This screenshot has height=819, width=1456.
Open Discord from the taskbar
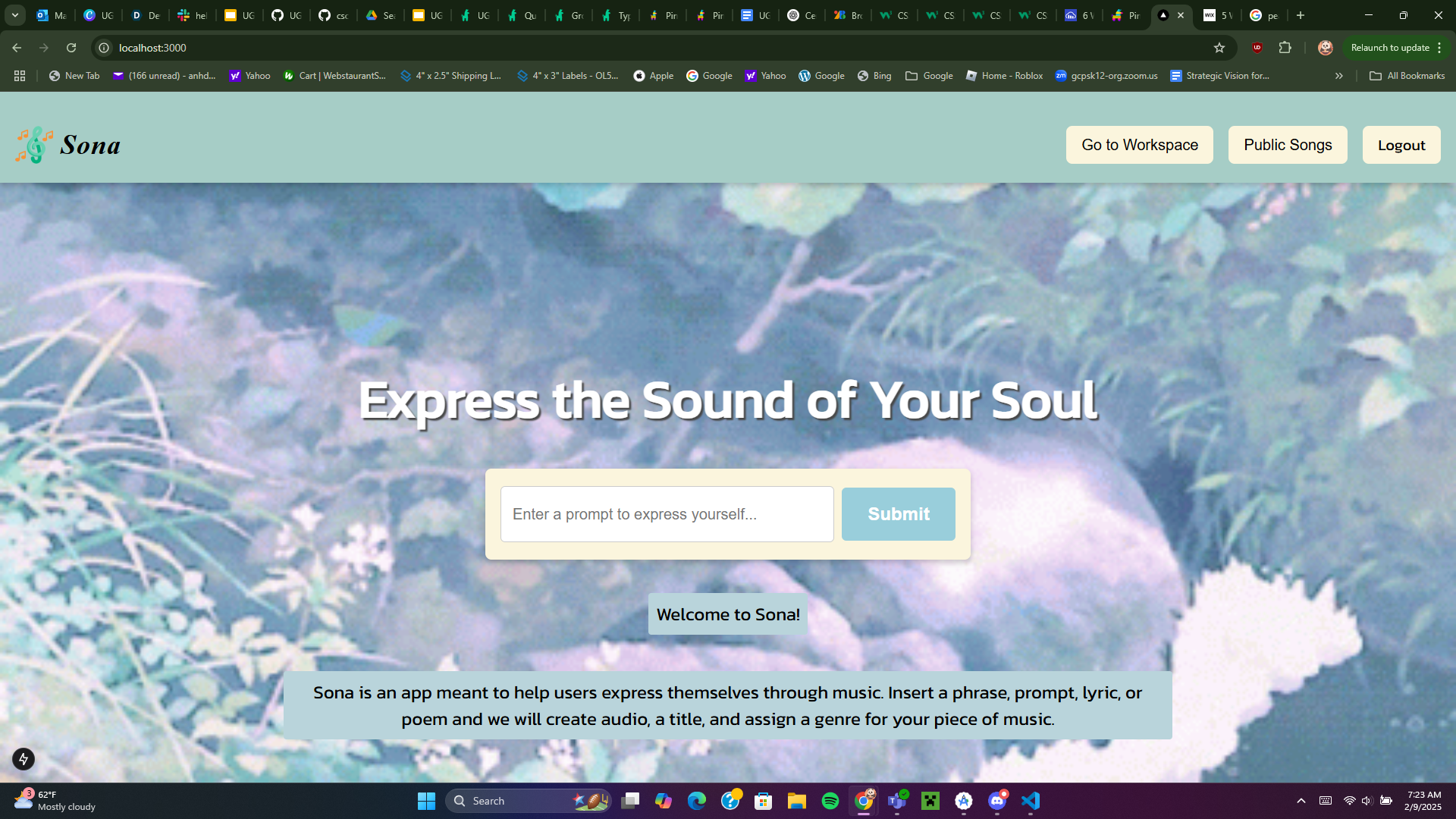click(997, 801)
